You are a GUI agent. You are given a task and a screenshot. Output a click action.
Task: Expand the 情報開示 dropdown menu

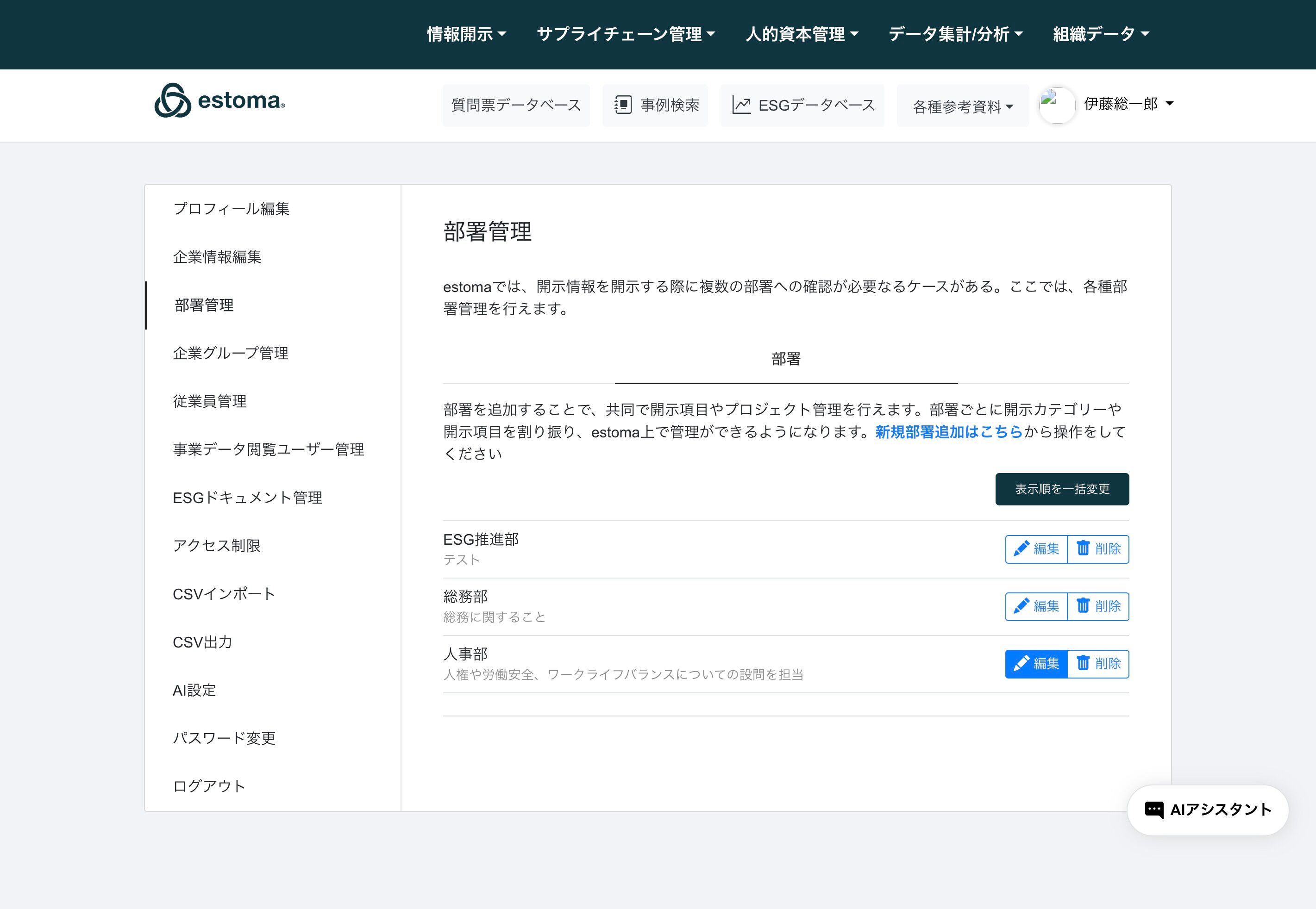[x=466, y=34]
